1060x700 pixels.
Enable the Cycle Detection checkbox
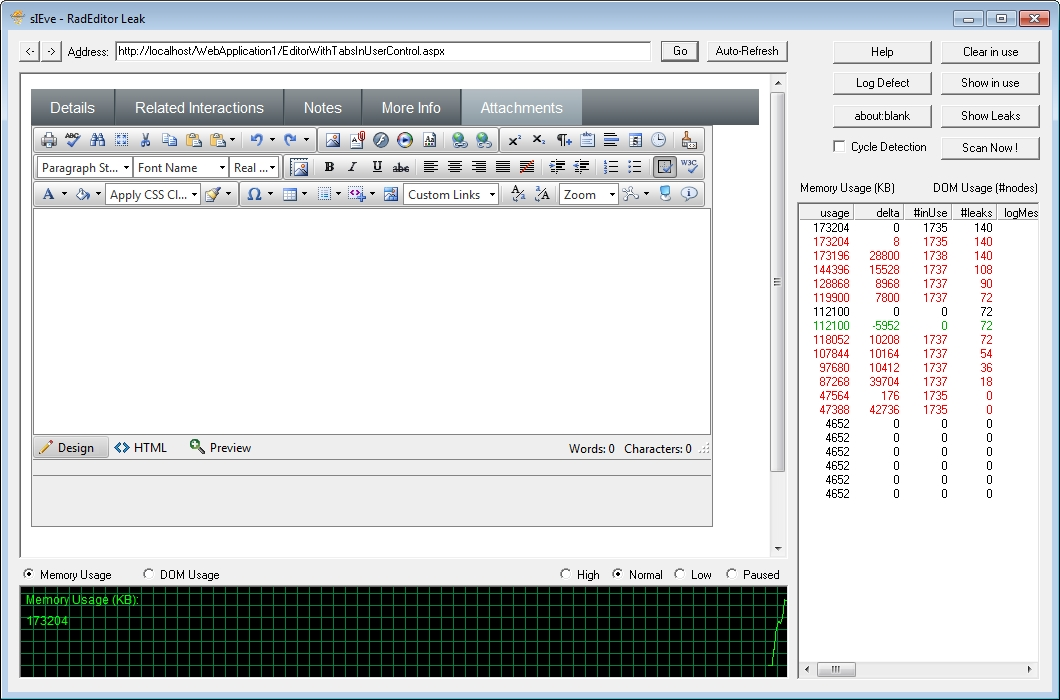[x=840, y=147]
